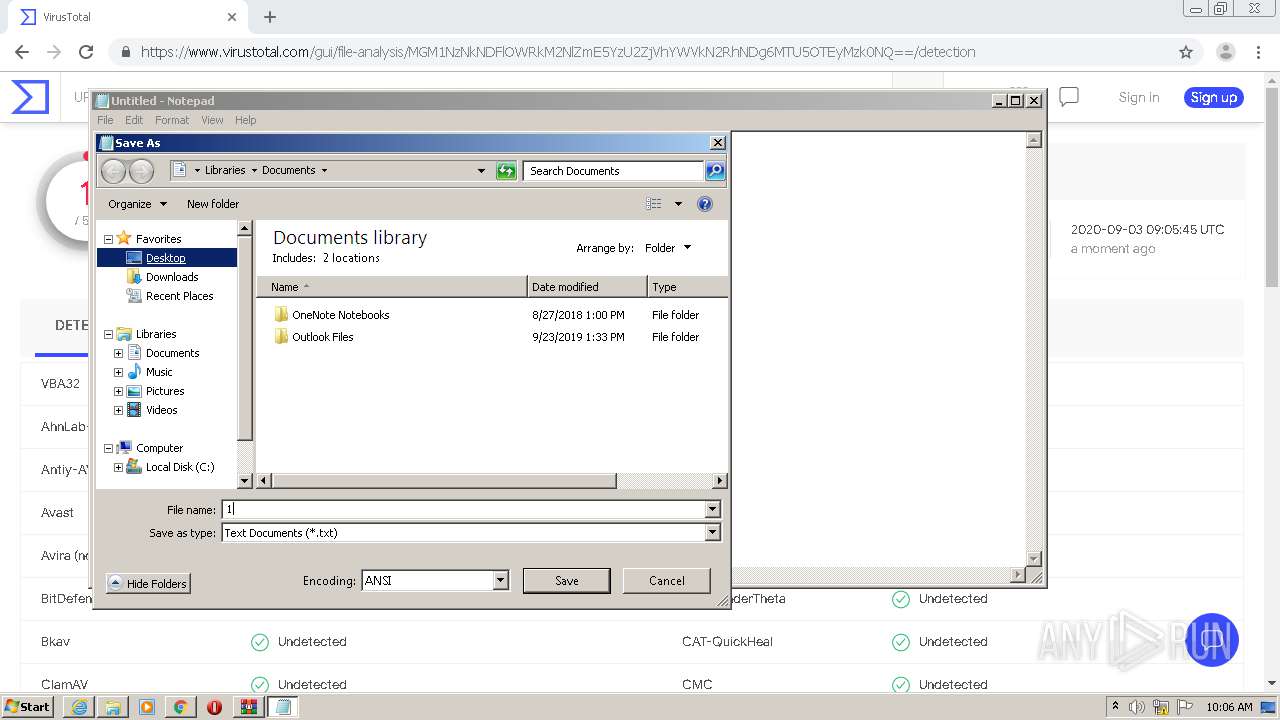Bookmark page with Chrome star icon

click(x=1186, y=52)
